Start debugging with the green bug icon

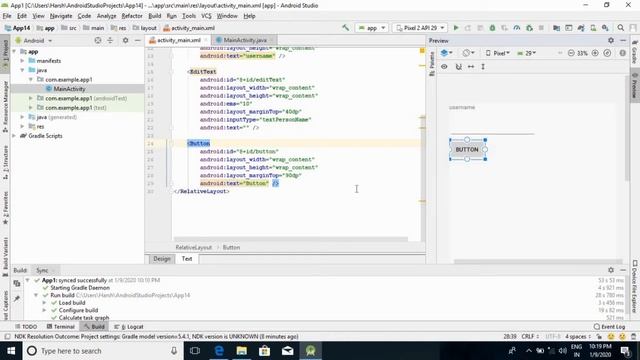pyautogui.click(x=492, y=28)
